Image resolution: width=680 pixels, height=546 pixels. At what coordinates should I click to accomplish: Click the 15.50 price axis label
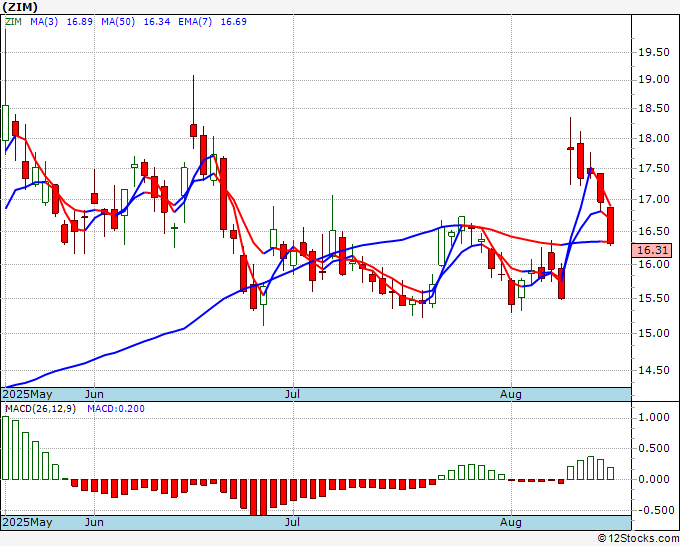click(x=654, y=298)
